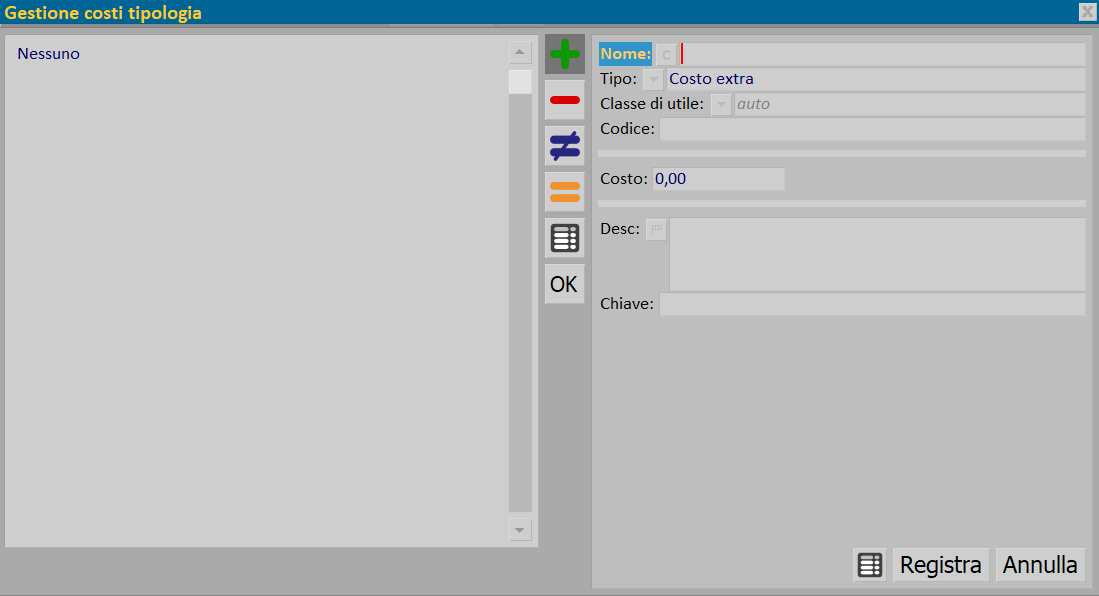The width and height of the screenshot is (1099, 596).
Task: Click the OK button in the toolbar
Action: point(564,284)
